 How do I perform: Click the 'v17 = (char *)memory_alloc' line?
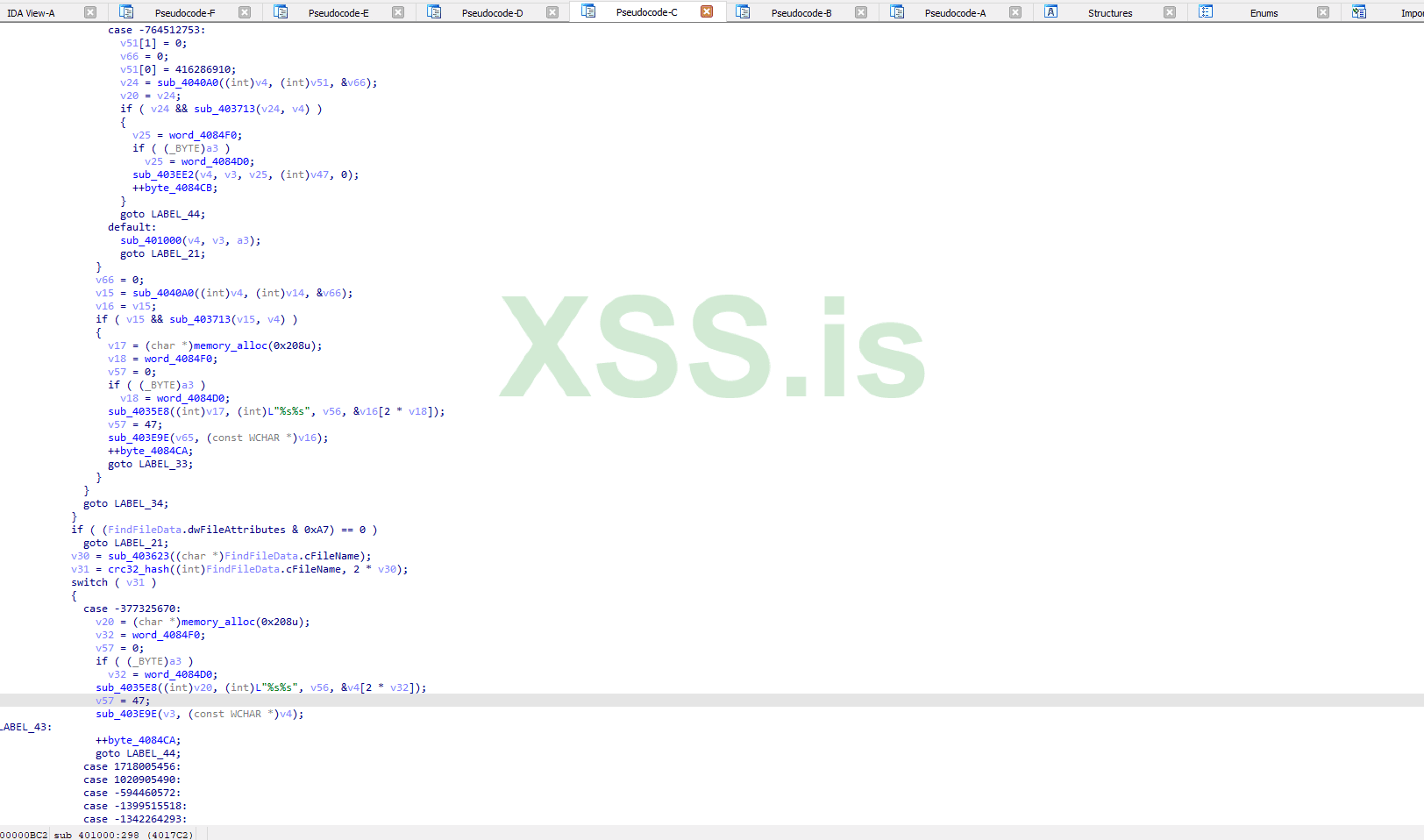215,345
